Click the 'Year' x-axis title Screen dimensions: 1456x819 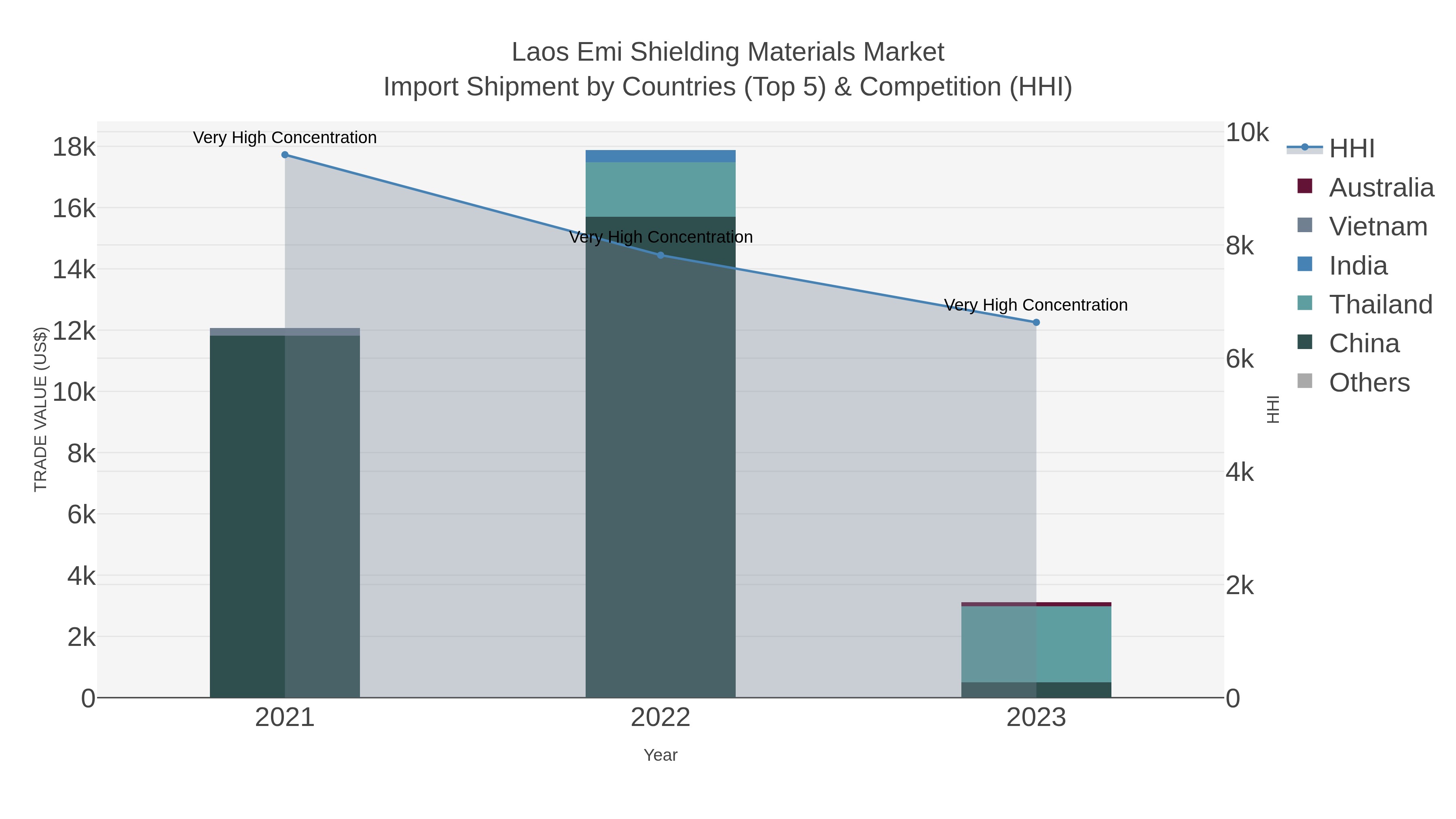660,755
